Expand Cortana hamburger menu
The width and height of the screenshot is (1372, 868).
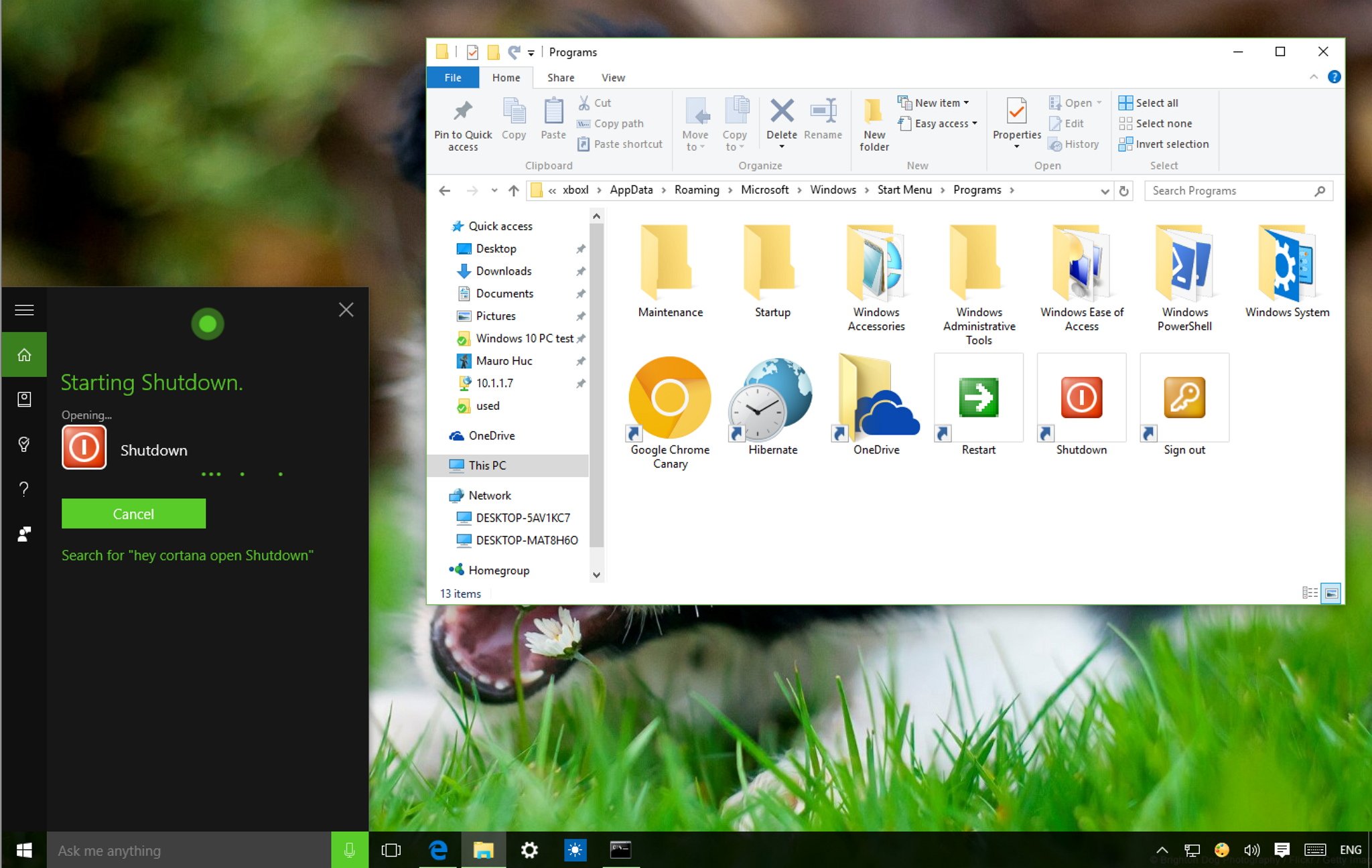click(x=24, y=309)
